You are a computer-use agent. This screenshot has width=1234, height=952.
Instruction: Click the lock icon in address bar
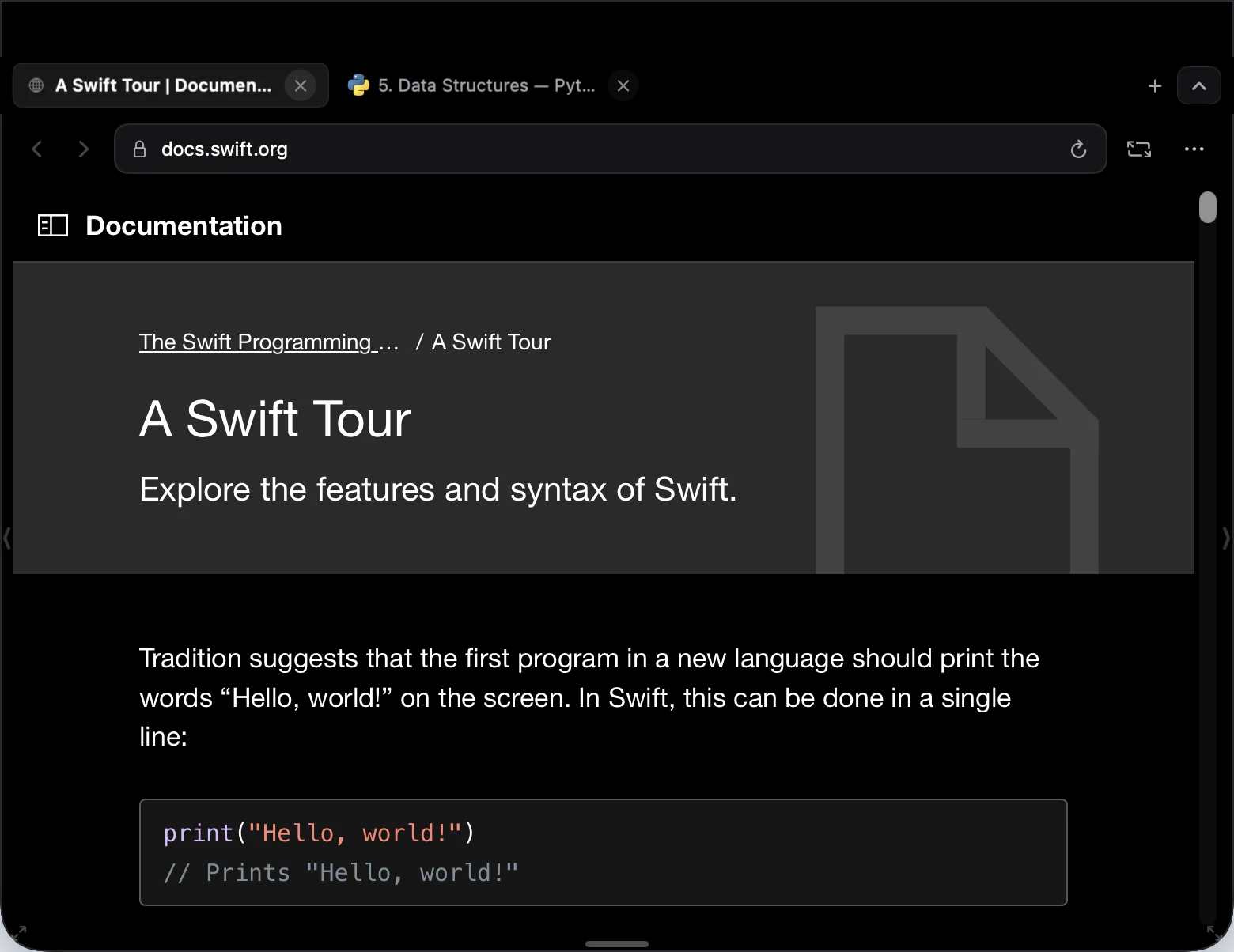click(x=139, y=149)
